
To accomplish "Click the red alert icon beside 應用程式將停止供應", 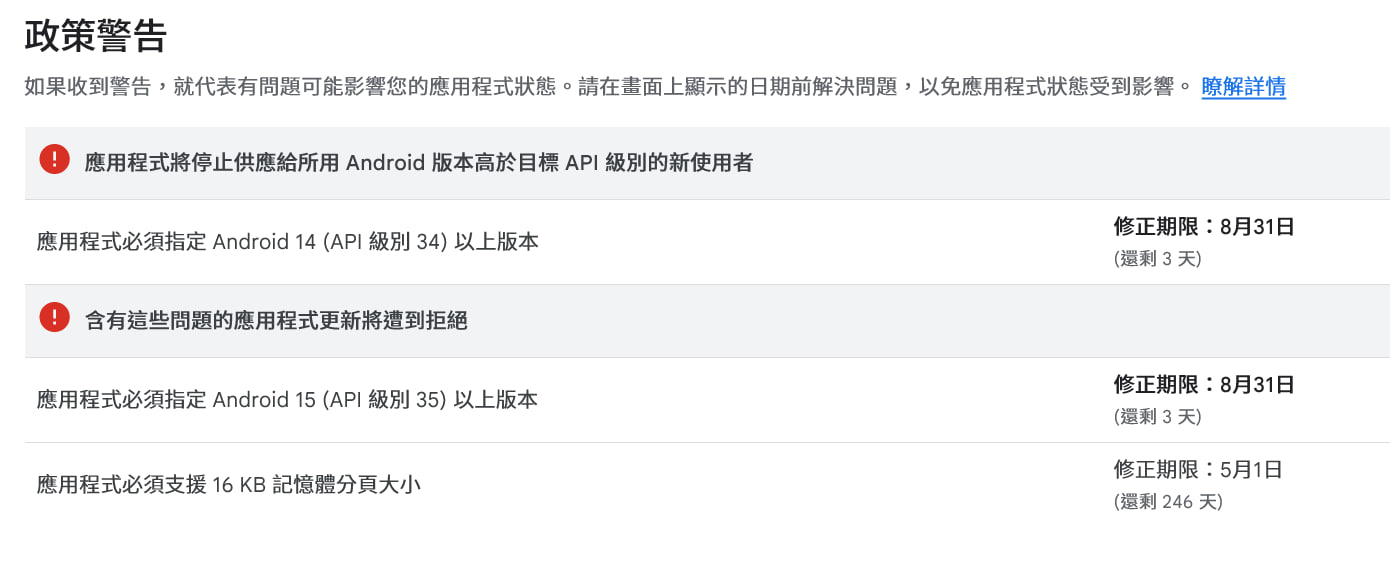I will pos(54,160).
